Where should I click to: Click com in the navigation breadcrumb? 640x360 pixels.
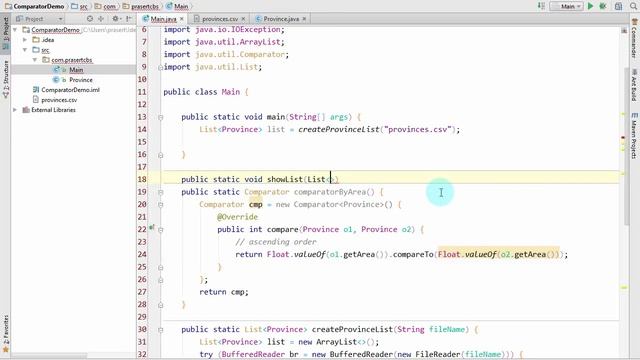pyautogui.click(x=105, y=6)
